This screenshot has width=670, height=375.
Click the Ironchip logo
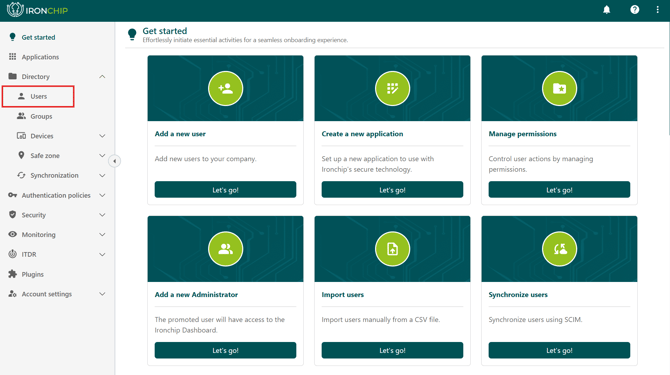coord(37,10)
